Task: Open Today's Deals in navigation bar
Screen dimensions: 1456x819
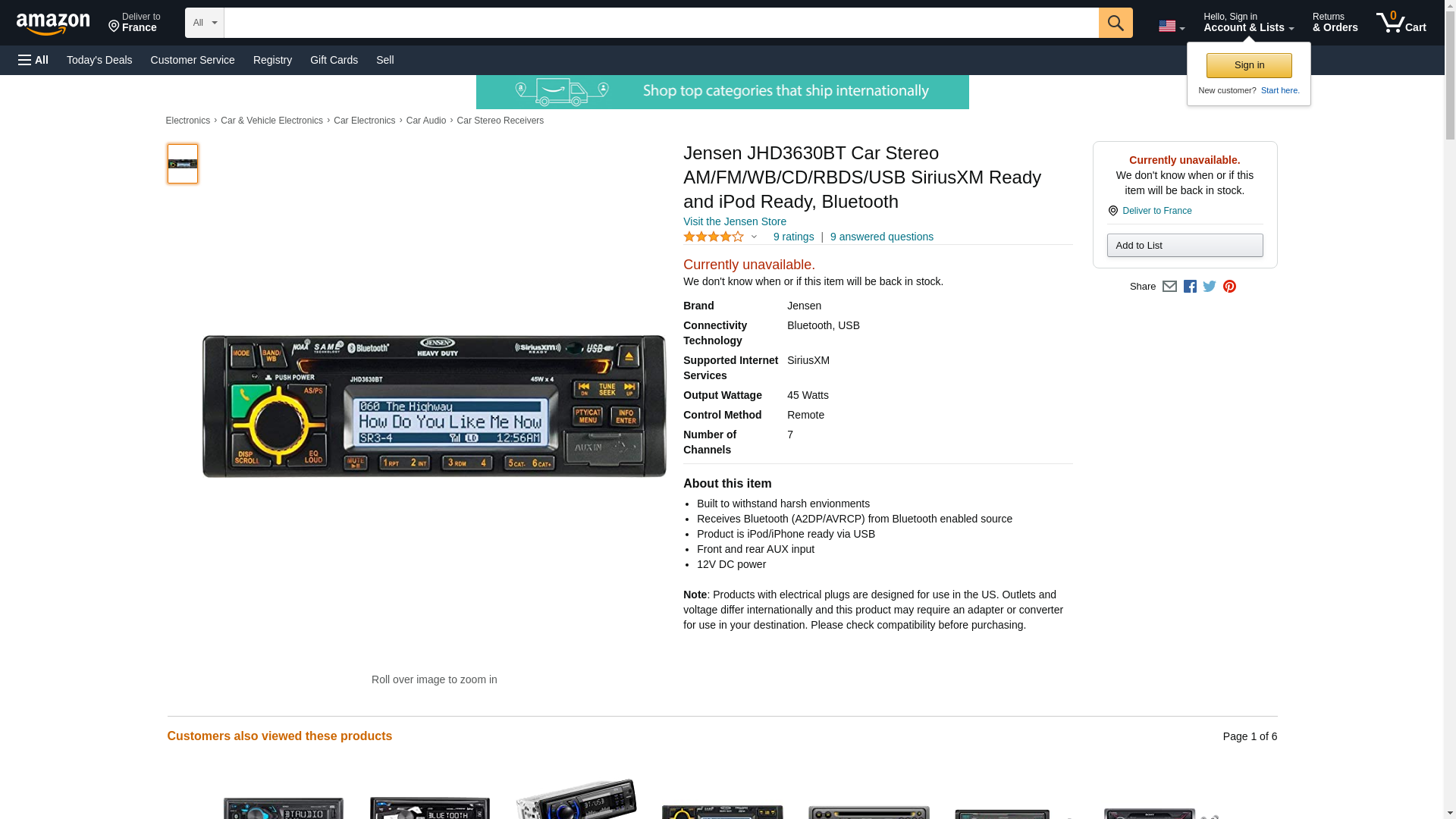Action: tap(99, 60)
